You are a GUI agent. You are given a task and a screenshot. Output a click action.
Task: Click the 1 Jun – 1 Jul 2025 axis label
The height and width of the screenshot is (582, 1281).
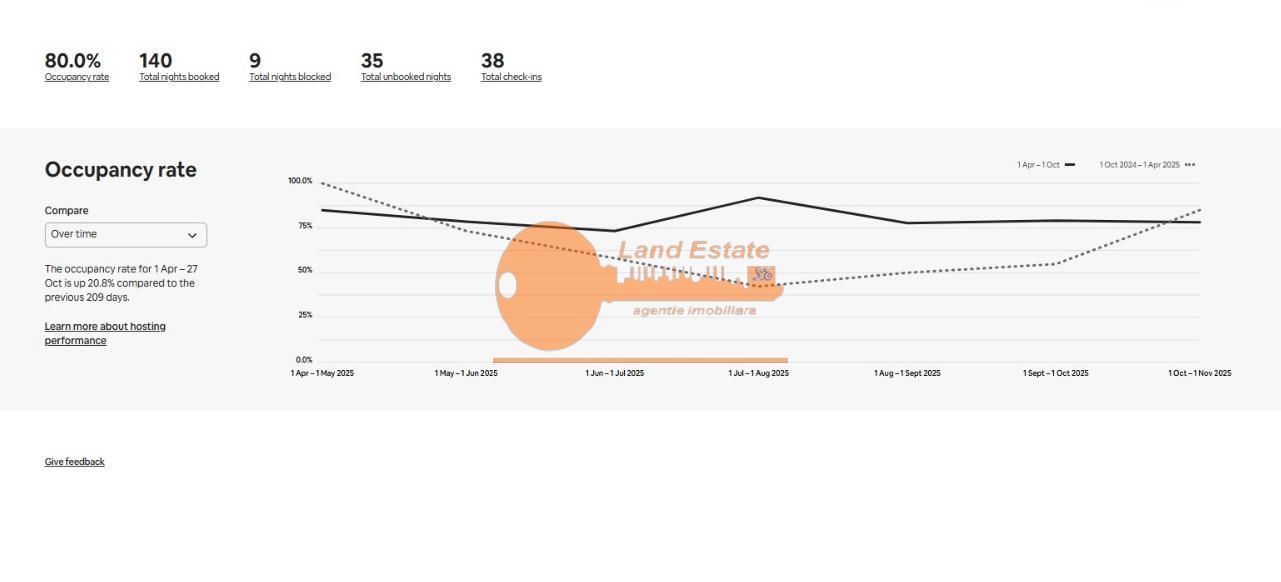tap(615, 374)
